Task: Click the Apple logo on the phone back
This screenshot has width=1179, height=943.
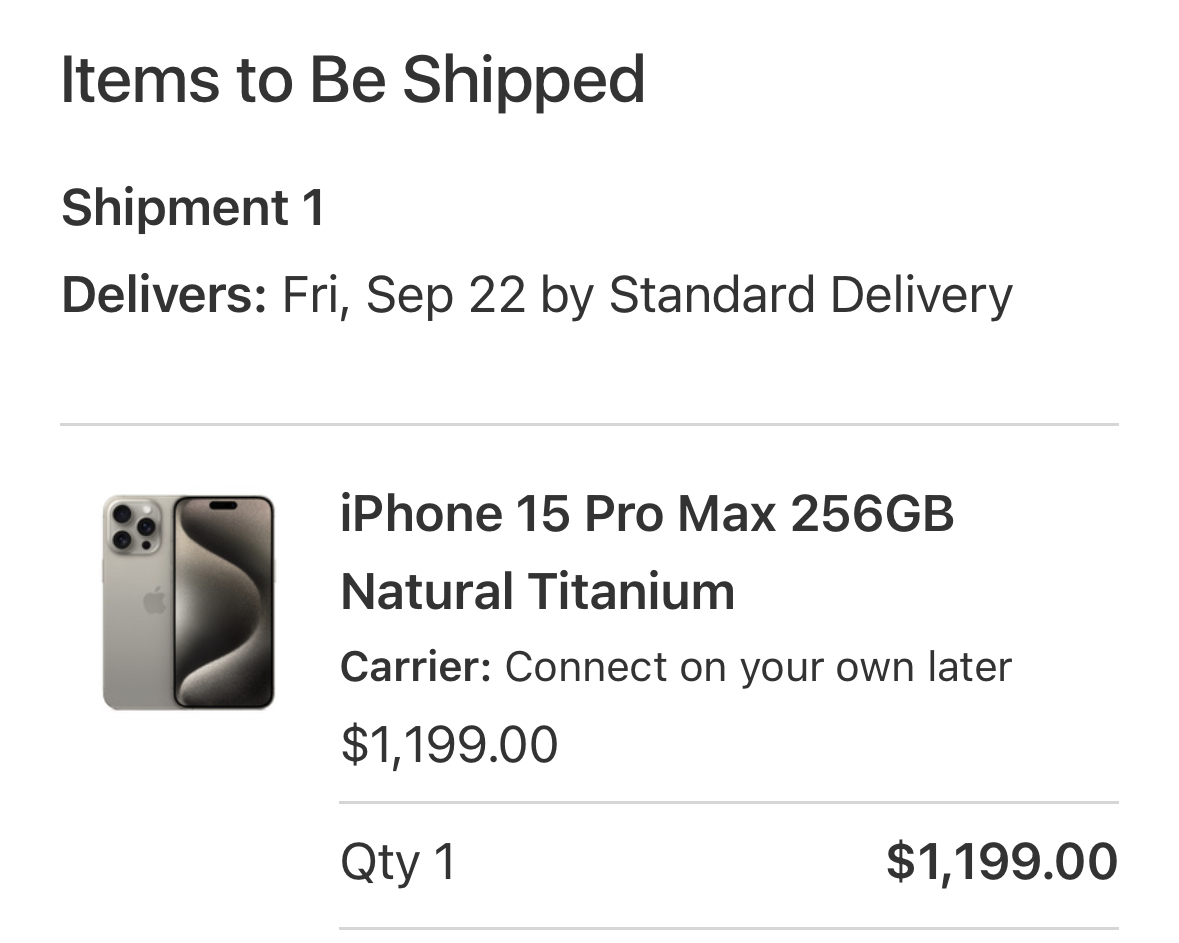Action: [153, 601]
